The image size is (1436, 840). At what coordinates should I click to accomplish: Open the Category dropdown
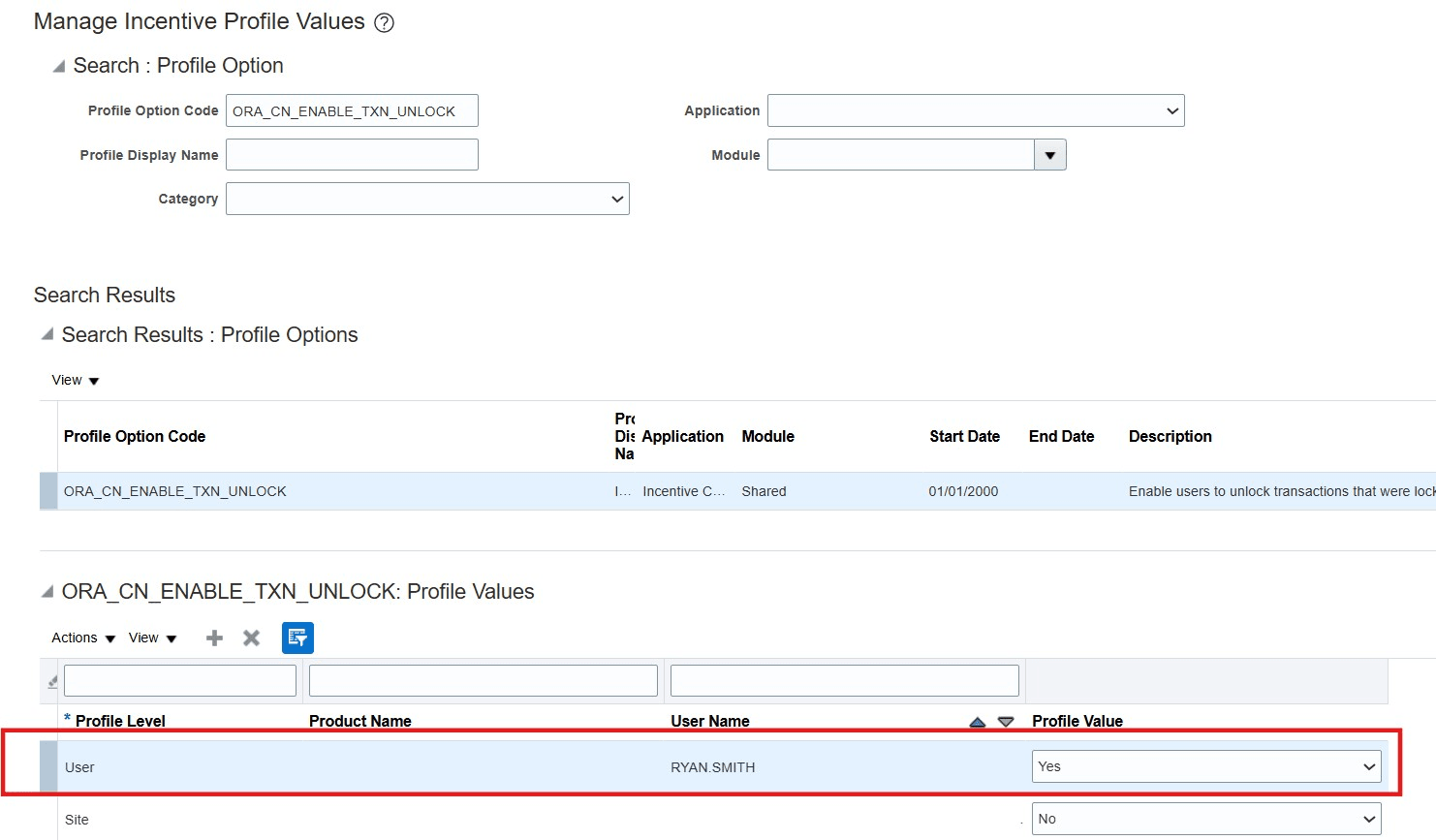(x=427, y=199)
